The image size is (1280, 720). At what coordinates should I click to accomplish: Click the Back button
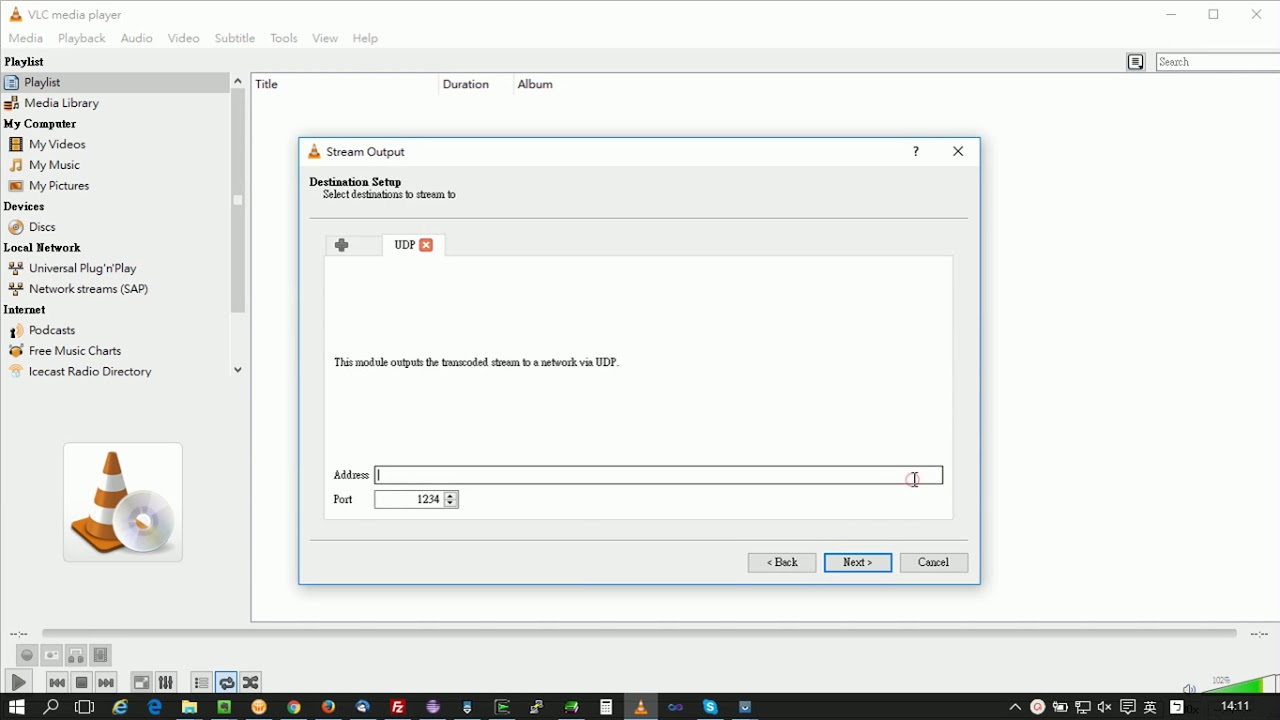coord(782,562)
